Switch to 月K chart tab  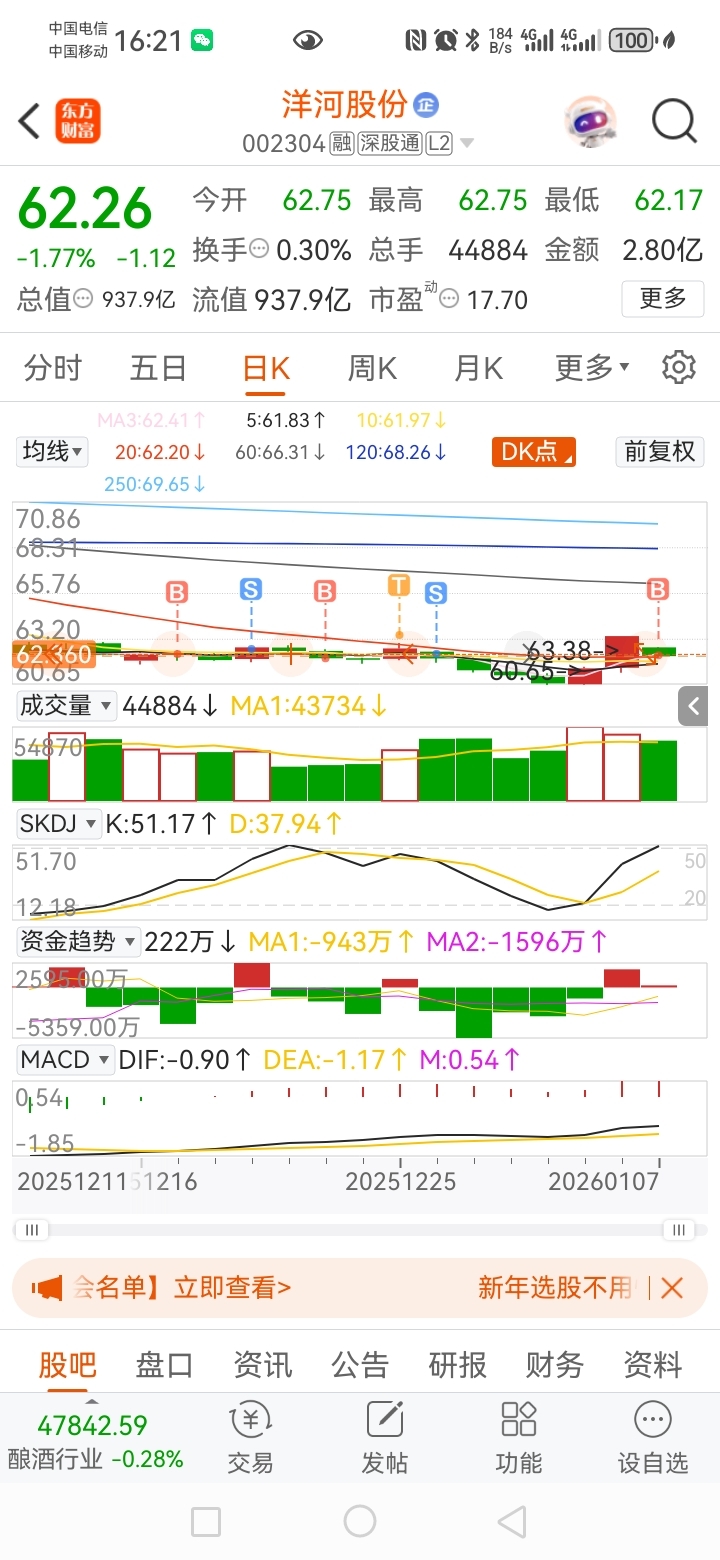478,368
